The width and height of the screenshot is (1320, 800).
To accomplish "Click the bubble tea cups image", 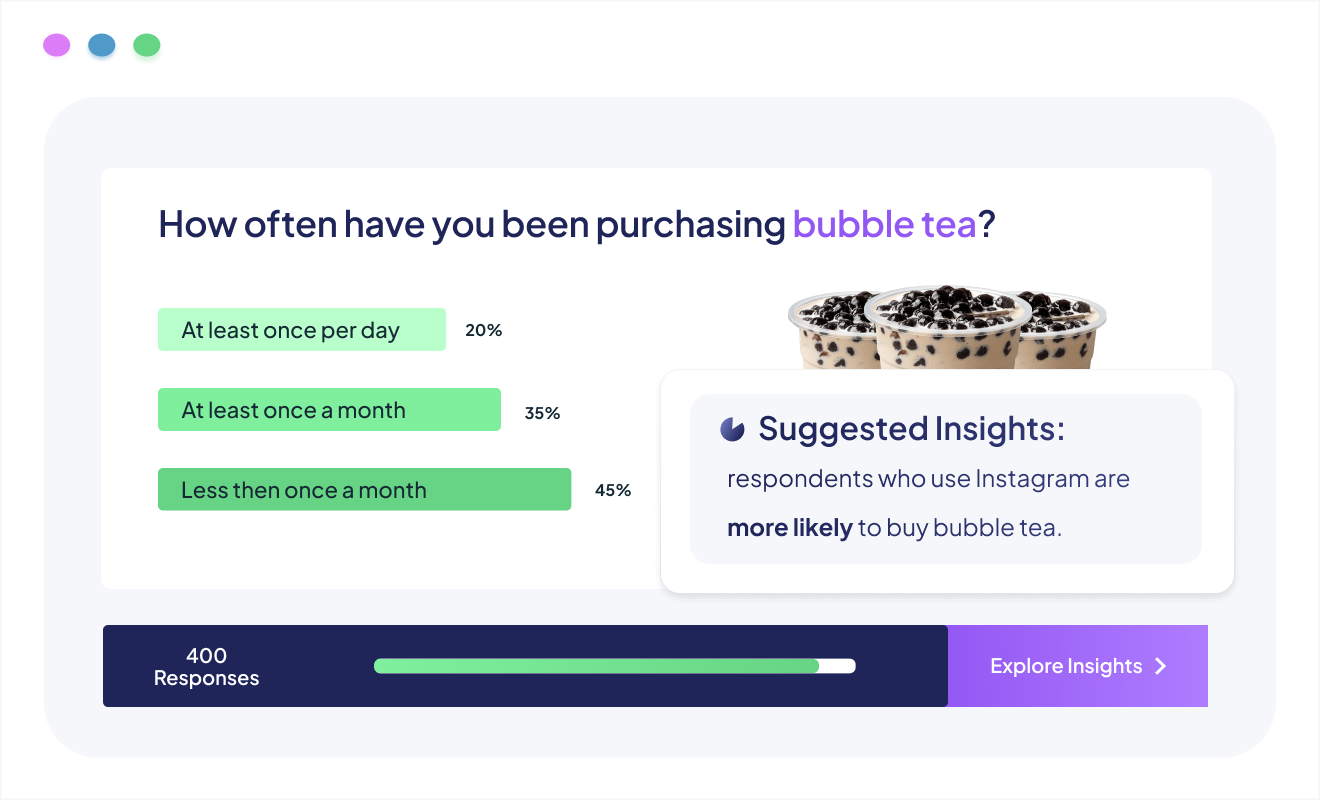I will (946, 328).
